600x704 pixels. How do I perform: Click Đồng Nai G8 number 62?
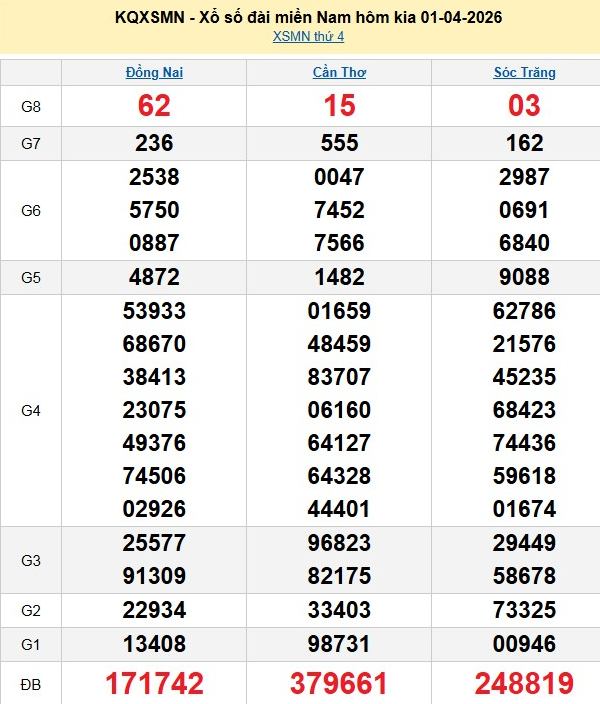coord(154,106)
